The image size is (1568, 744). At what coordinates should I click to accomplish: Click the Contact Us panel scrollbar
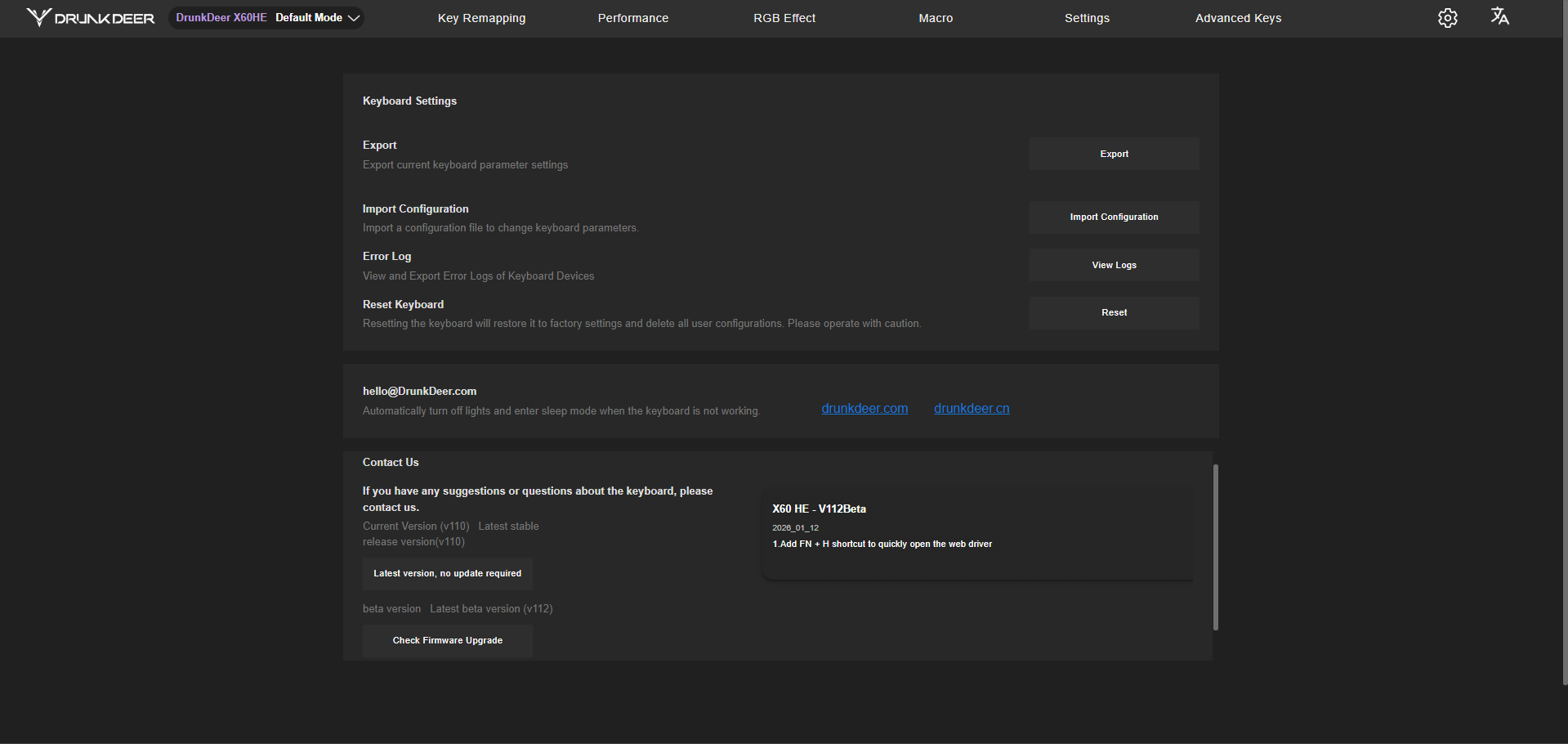click(x=1216, y=547)
